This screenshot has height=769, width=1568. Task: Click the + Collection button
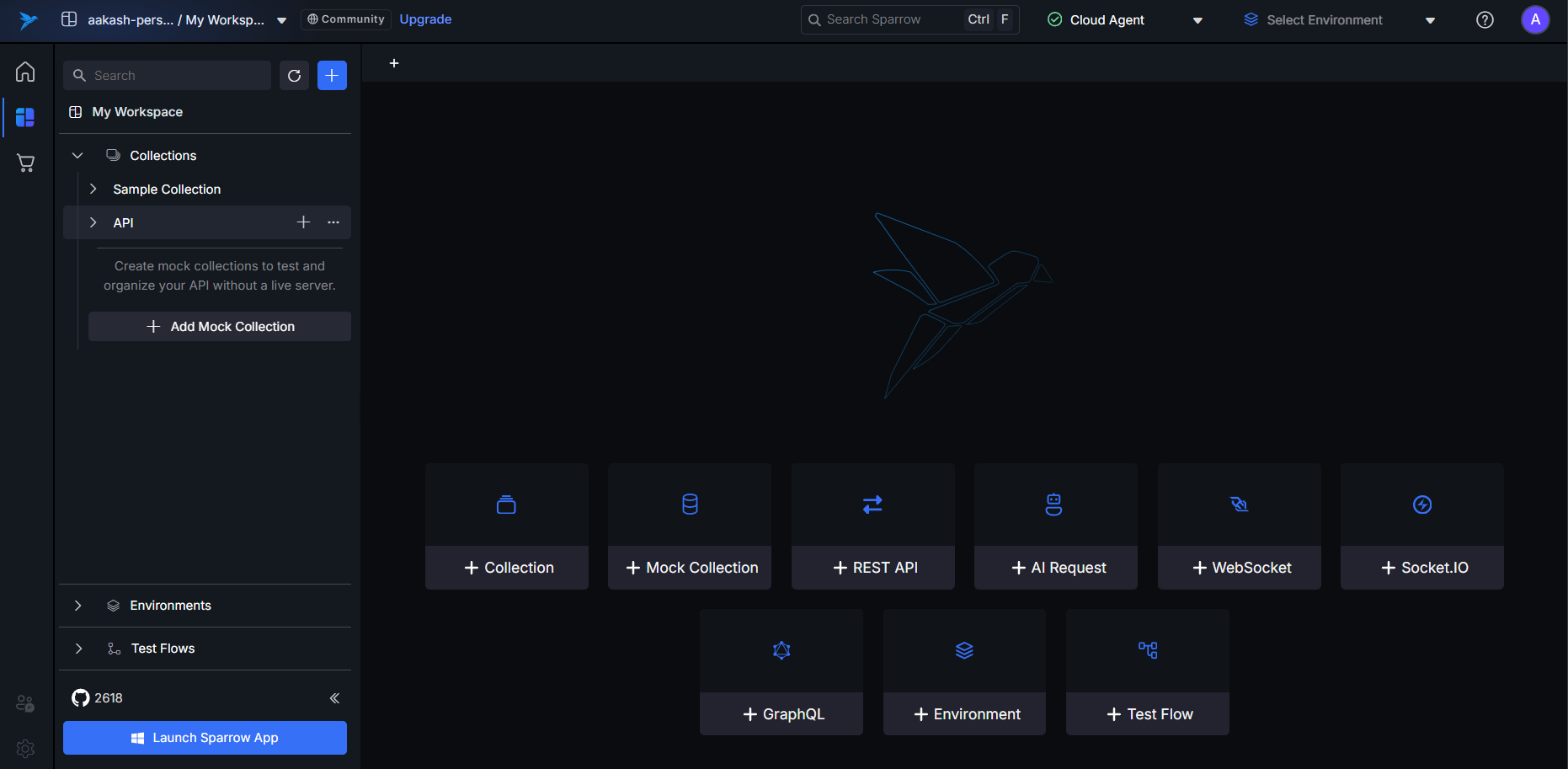[507, 568]
